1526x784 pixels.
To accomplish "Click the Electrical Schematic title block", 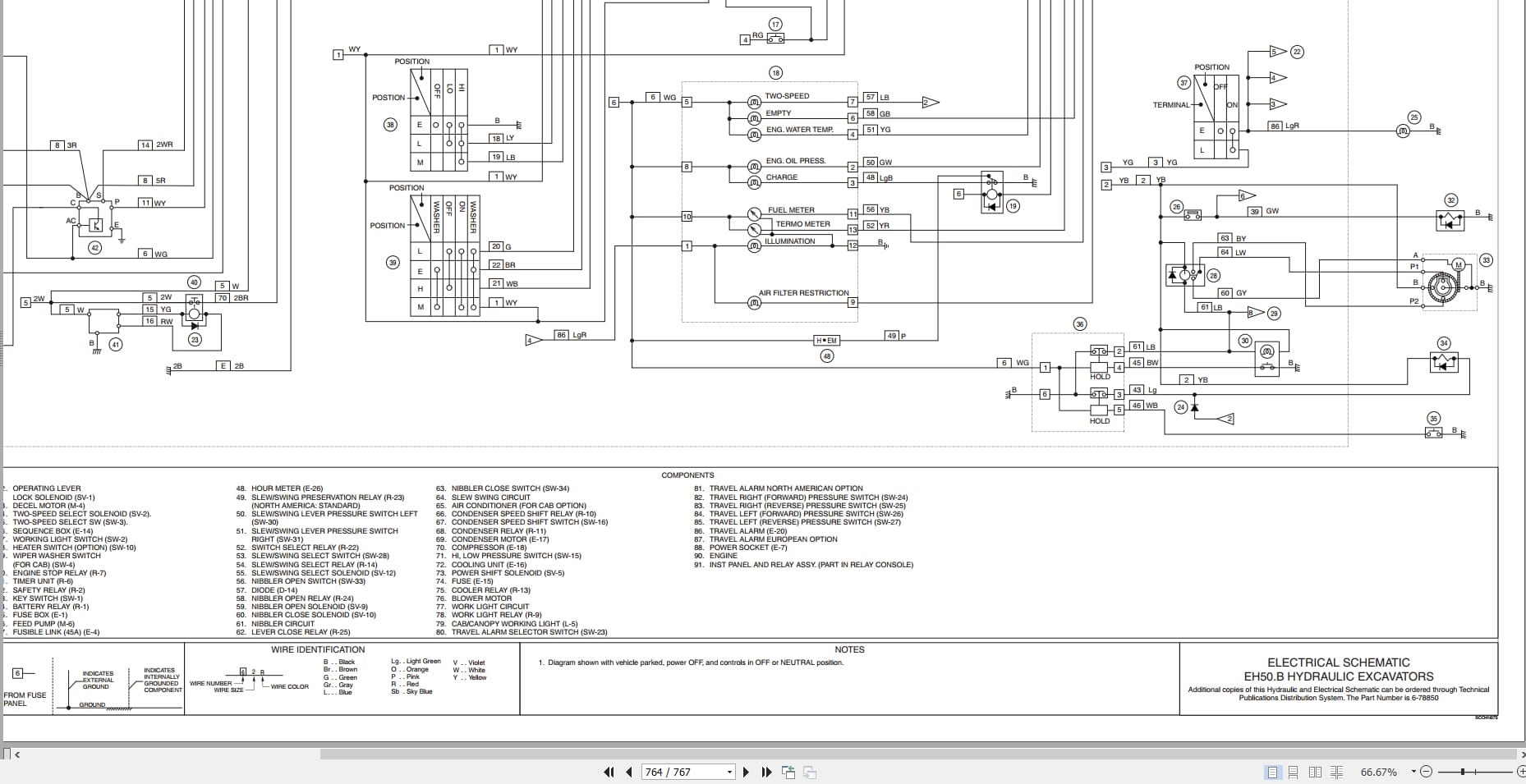I will tap(1339, 679).
